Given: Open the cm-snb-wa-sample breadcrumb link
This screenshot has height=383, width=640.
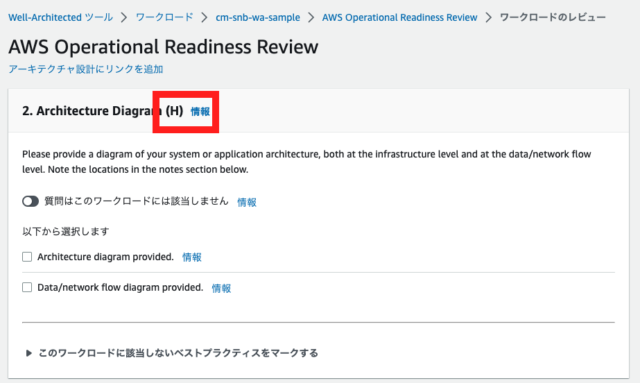Looking at the screenshot, I should (x=258, y=18).
